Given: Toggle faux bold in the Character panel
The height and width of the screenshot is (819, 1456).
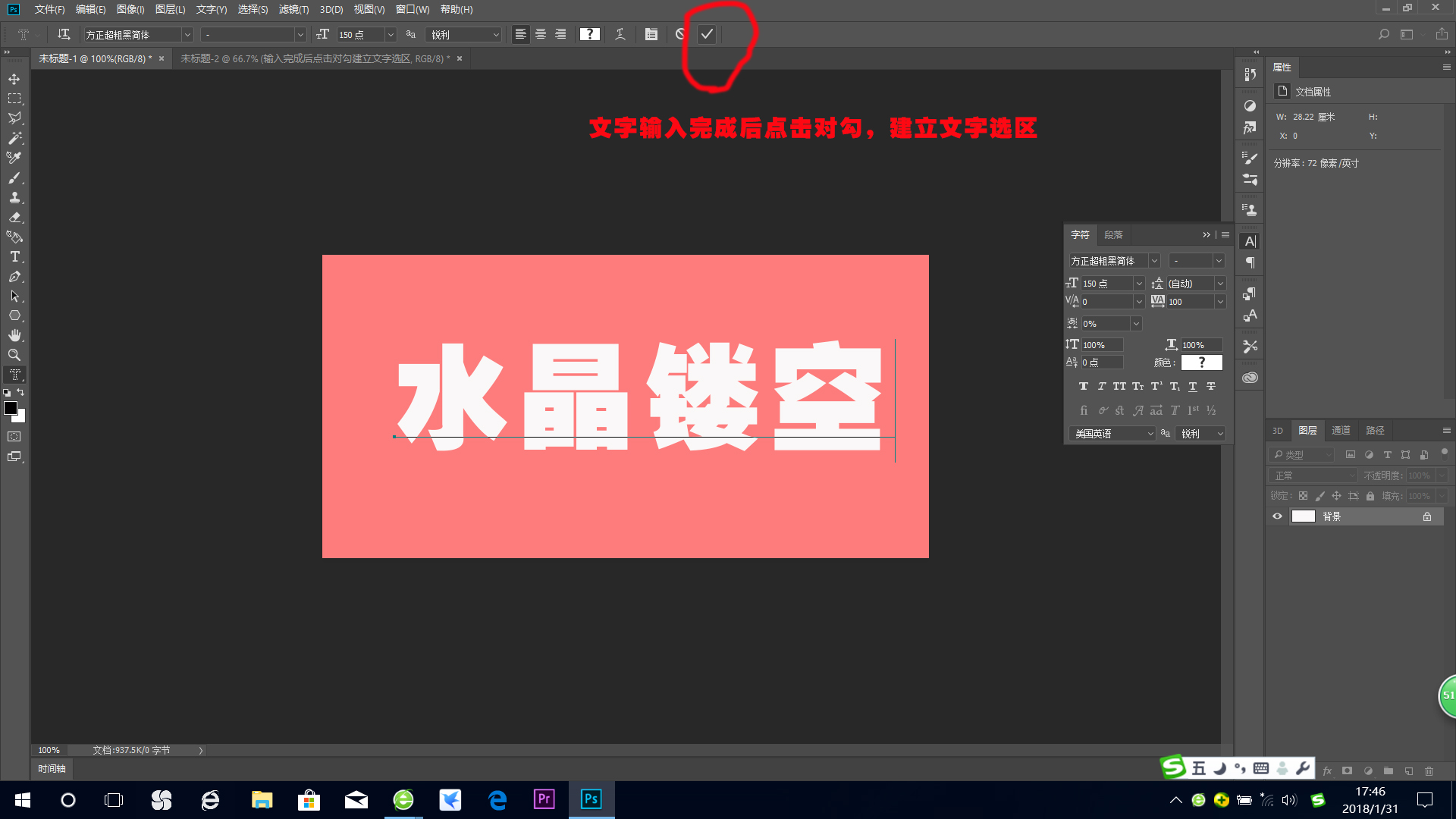Looking at the screenshot, I should tap(1084, 386).
